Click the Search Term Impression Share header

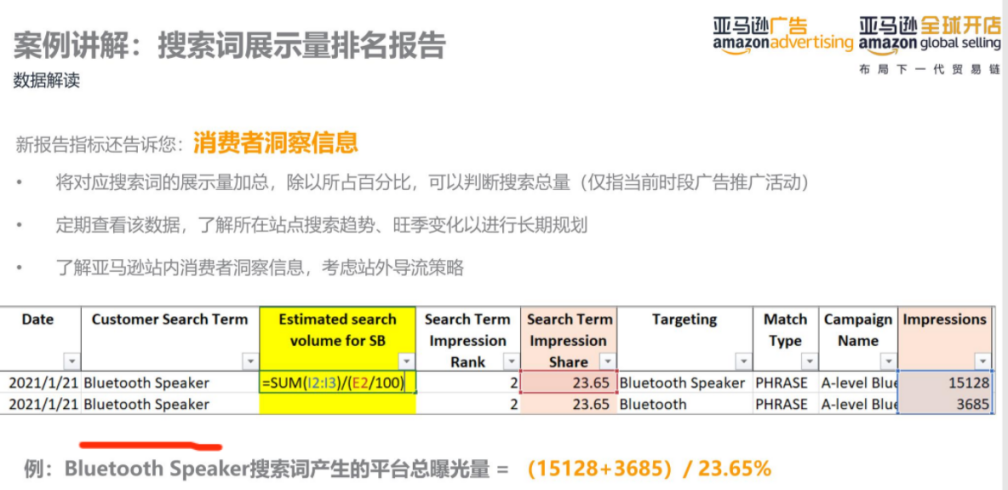[x=569, y=338]
